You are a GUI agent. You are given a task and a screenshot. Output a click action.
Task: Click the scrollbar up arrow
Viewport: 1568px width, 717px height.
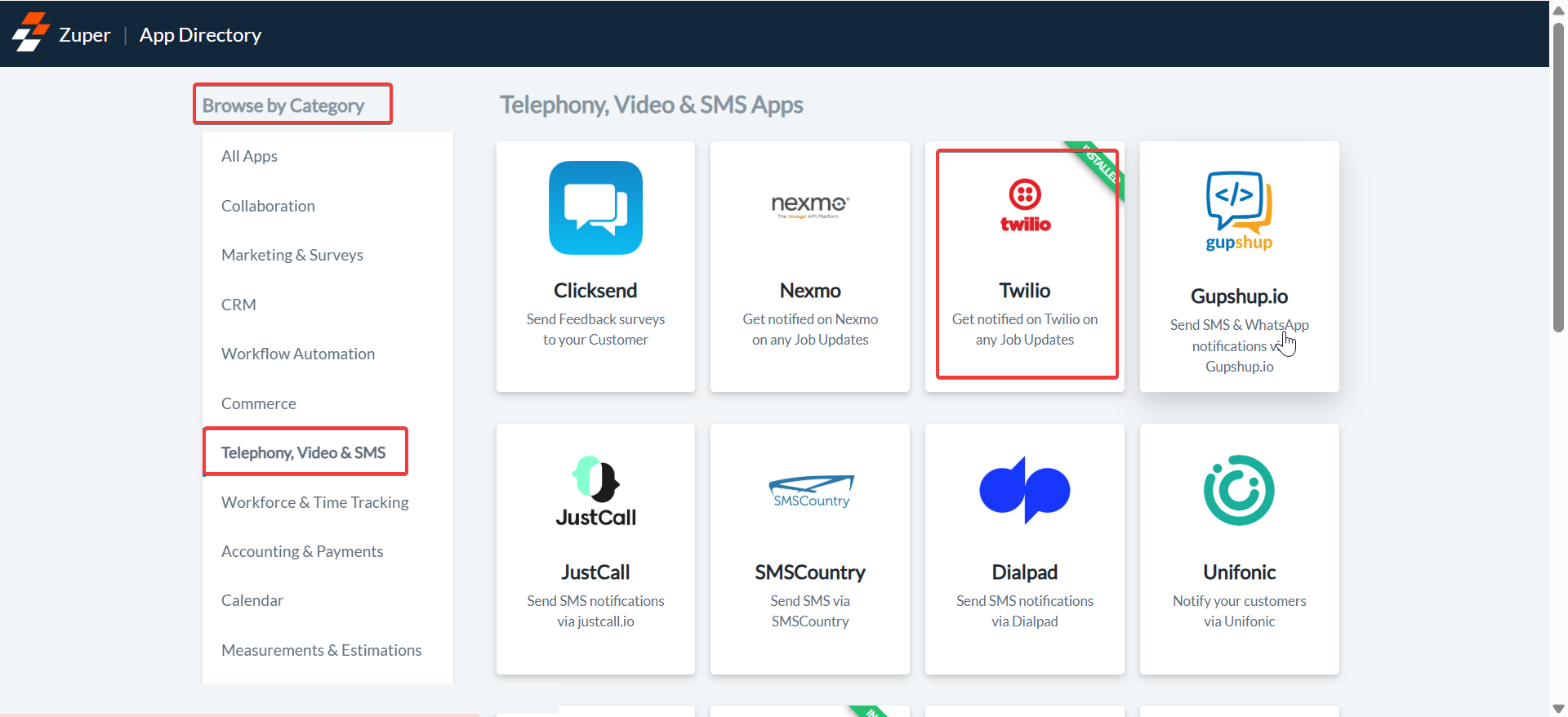(x=1558, y=10)
